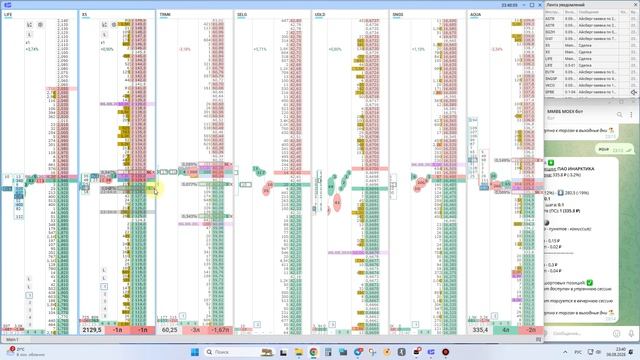Select the SNGS order book header
Image resolution: width=640 pixels, height=360 pixels.
click(398, 14)
